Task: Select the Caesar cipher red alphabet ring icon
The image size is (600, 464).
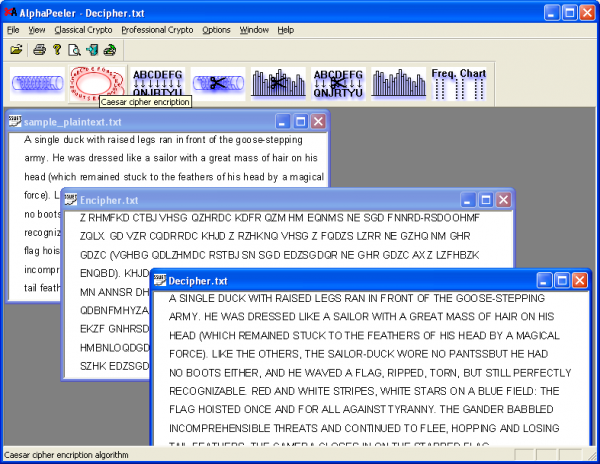Action: pos(97,83)
